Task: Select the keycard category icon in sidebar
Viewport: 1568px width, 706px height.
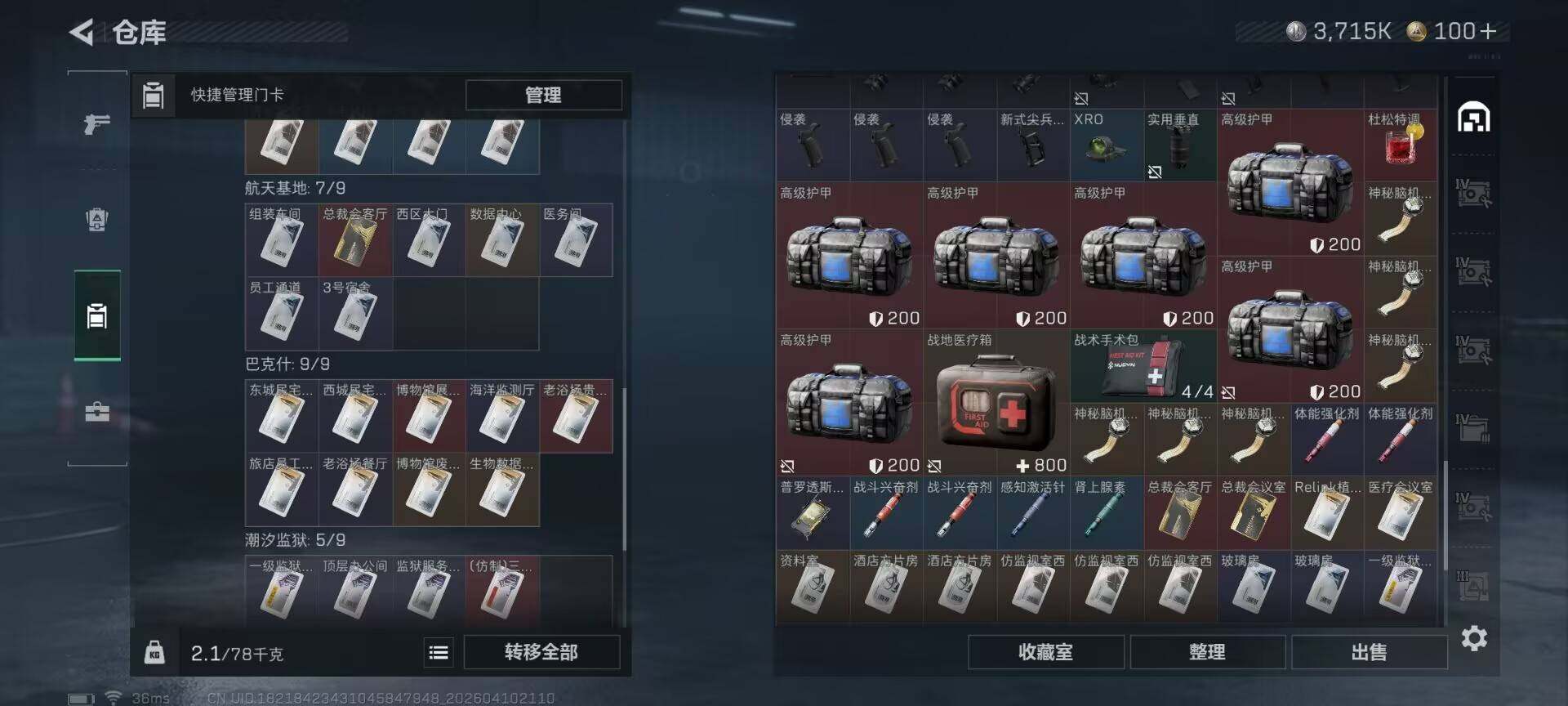Action: click(97, 315)
